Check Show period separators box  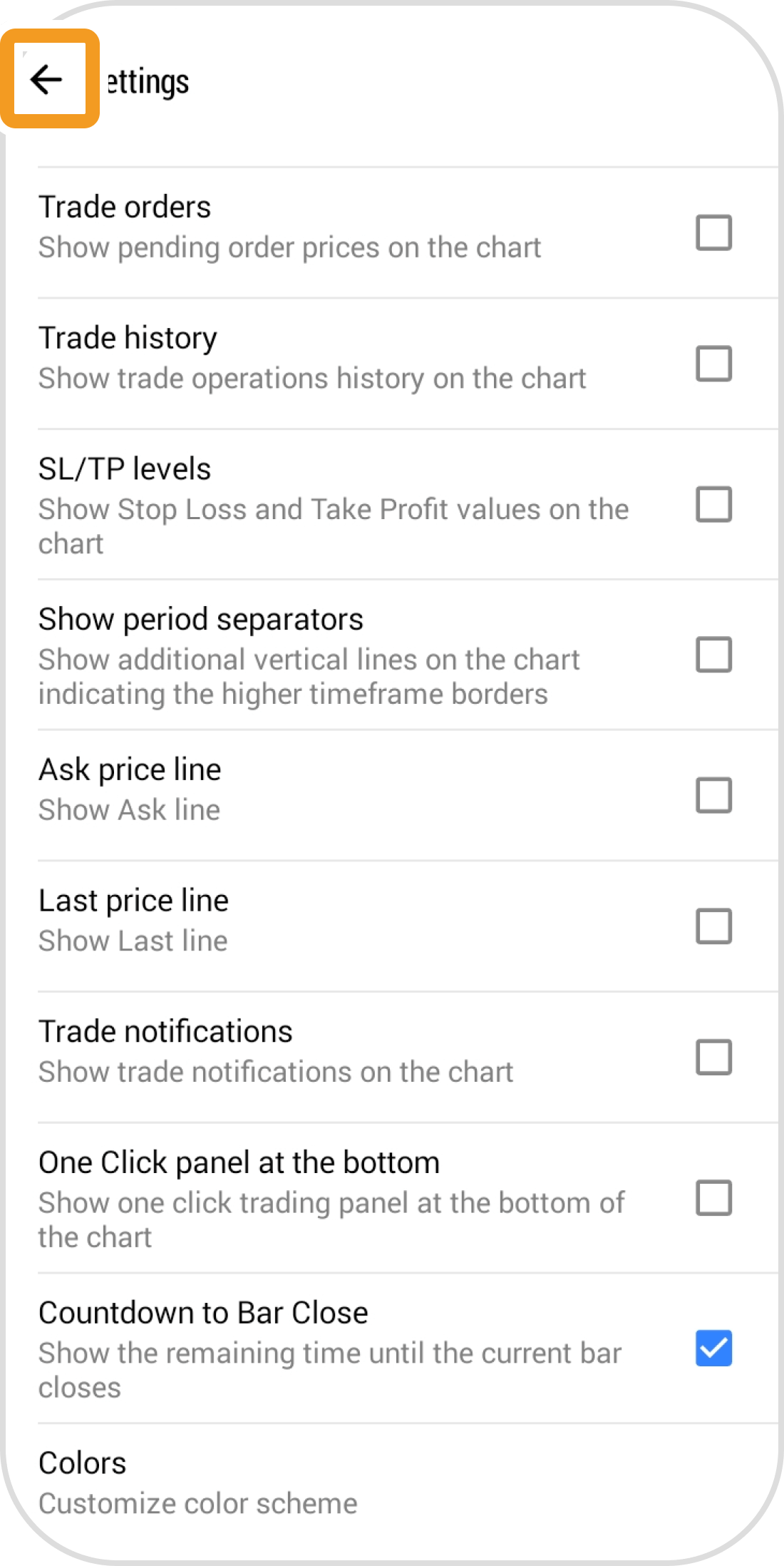[713, 655]
